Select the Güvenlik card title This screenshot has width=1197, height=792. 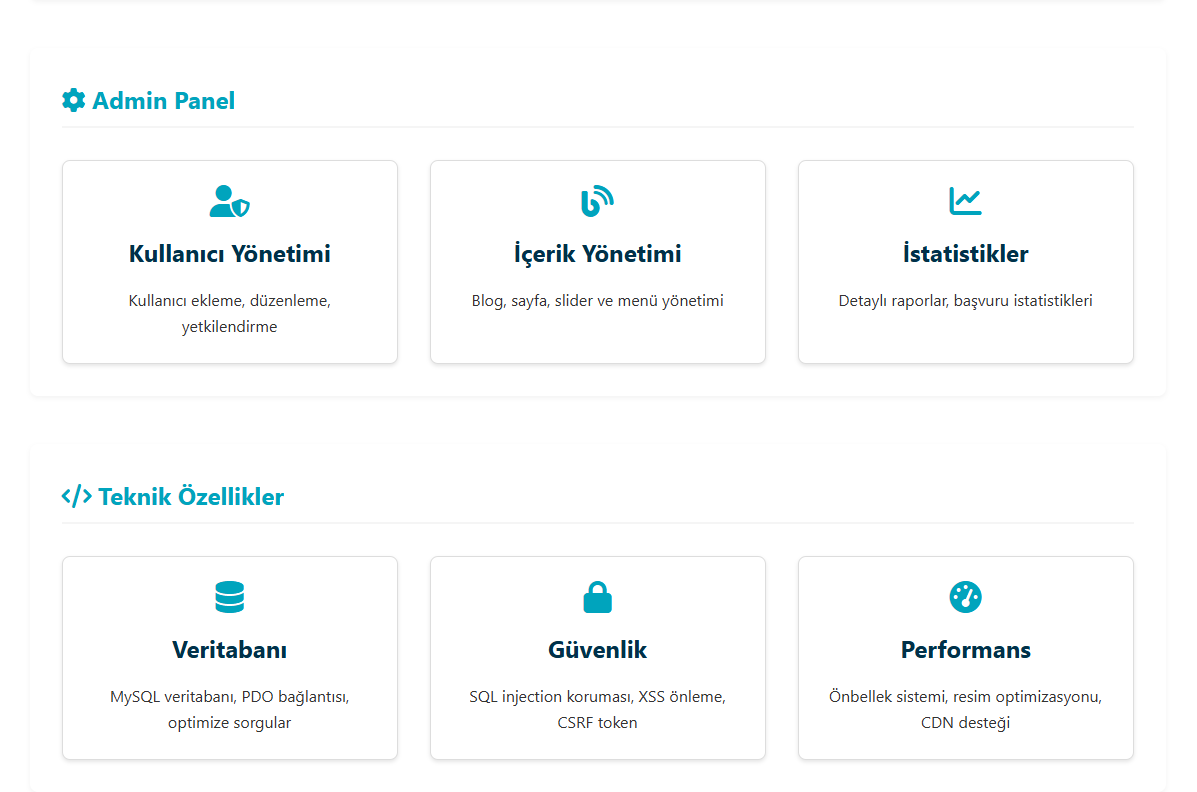(597, 650)
